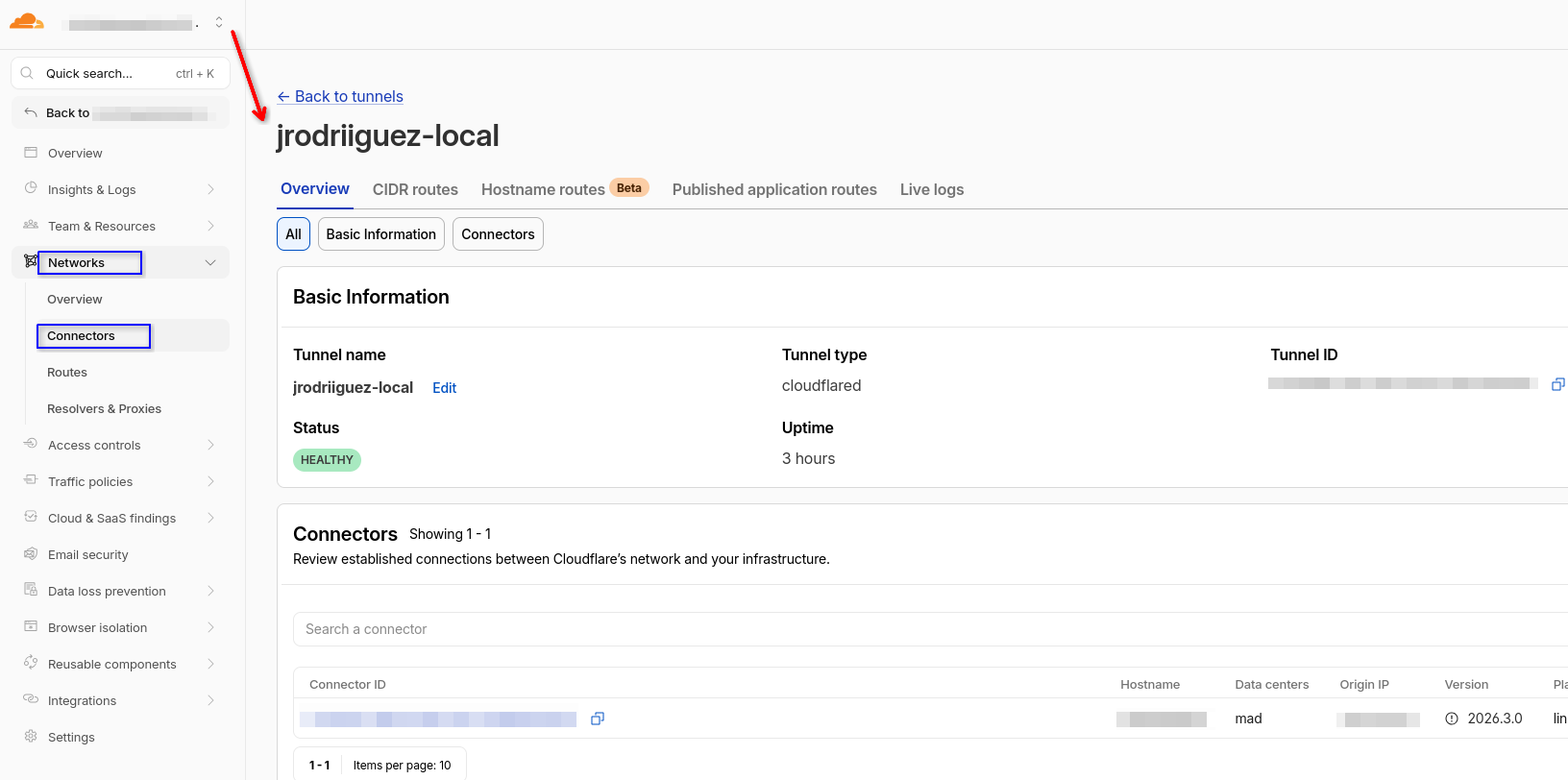Expand Traffic policies submenu
Viewport: 1568px width, 780px height.
tap(210, 481)
